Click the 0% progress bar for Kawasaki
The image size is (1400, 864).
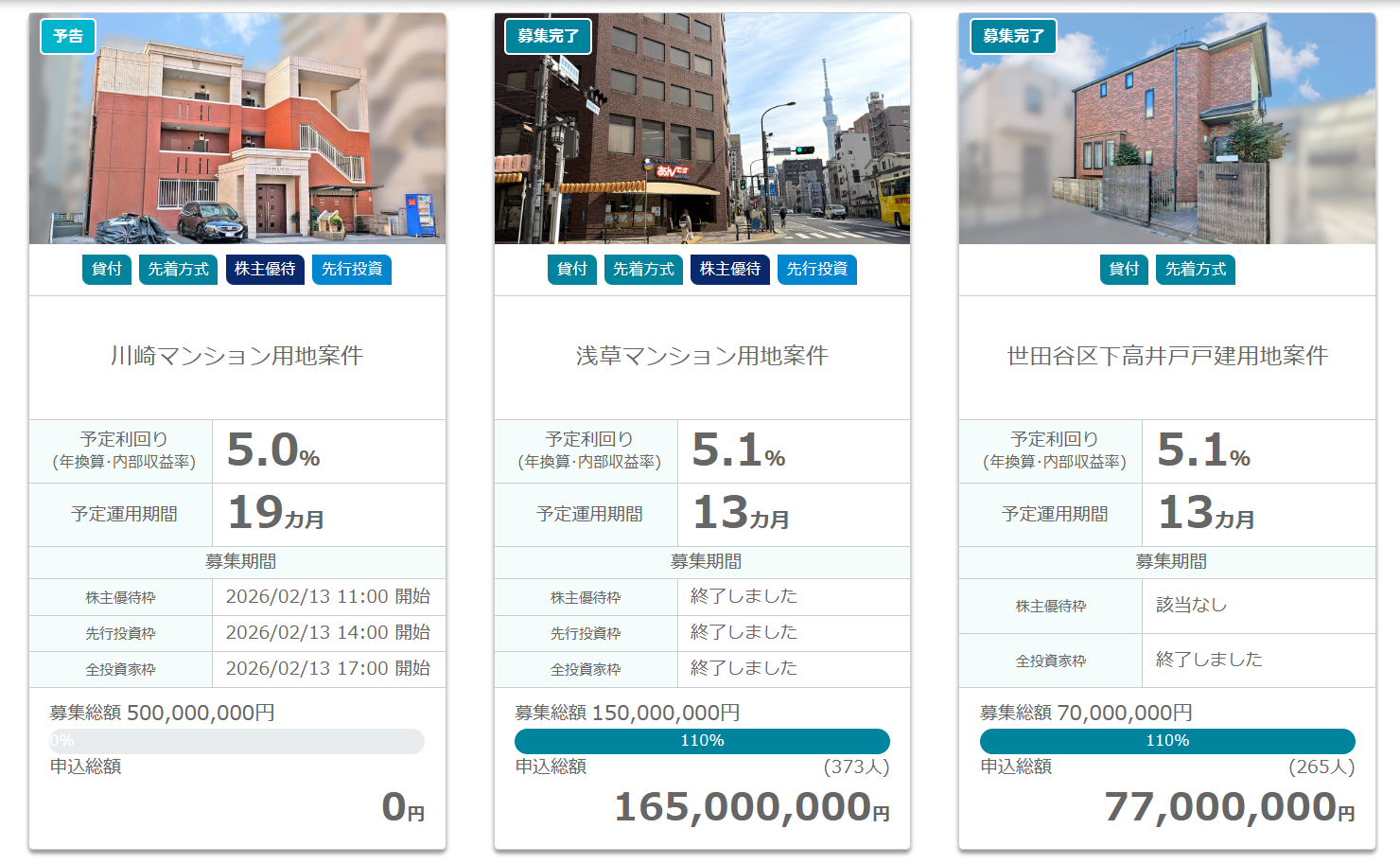(236, 741)
